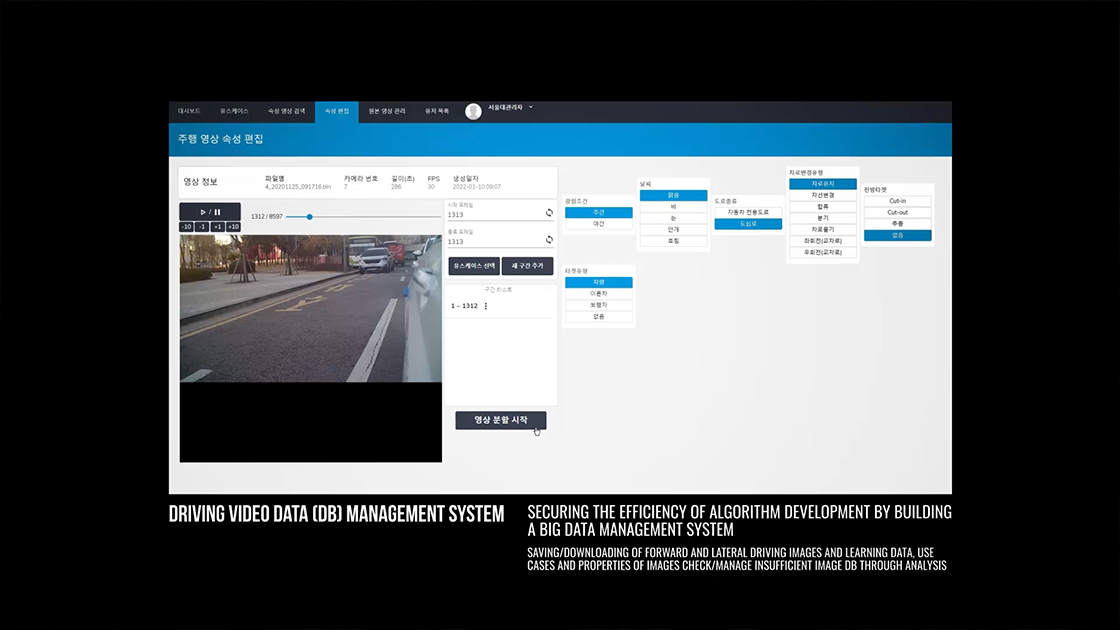Click creation date 2022-01-10 09:07
This screenshot has width=1120, height=630.
476,187
